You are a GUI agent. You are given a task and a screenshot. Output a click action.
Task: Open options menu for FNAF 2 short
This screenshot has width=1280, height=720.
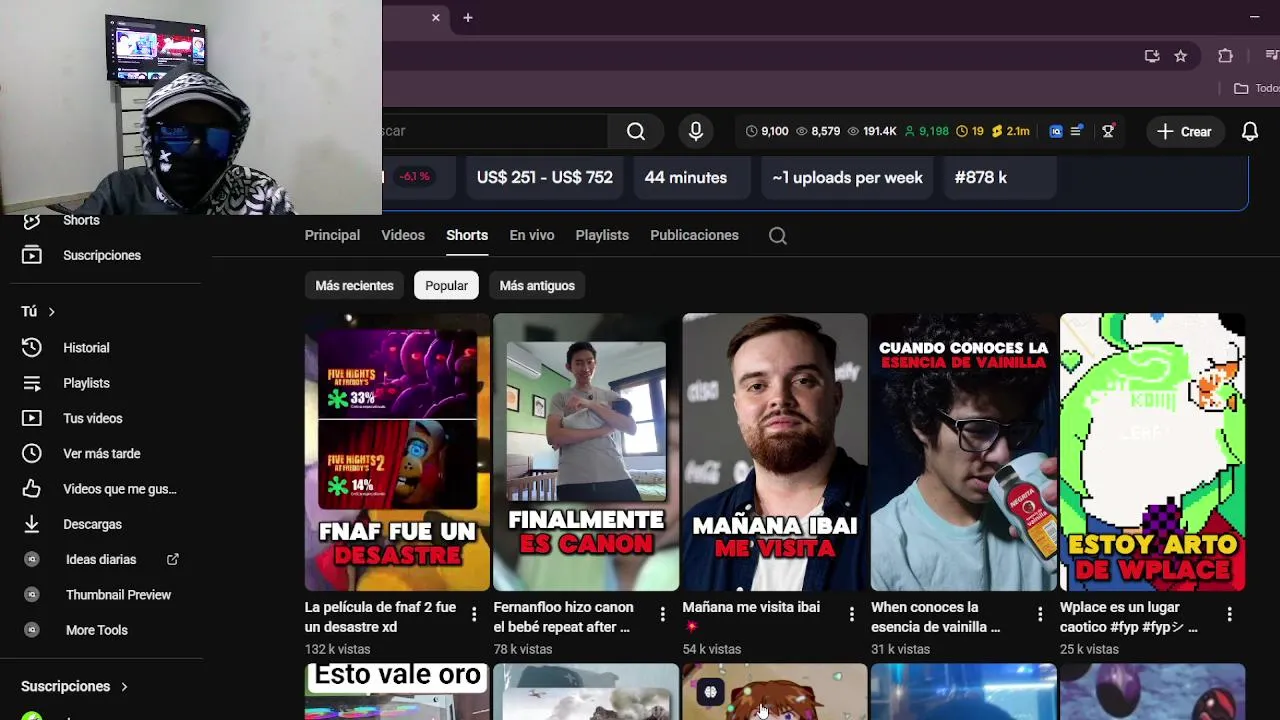tap(474, 614)
